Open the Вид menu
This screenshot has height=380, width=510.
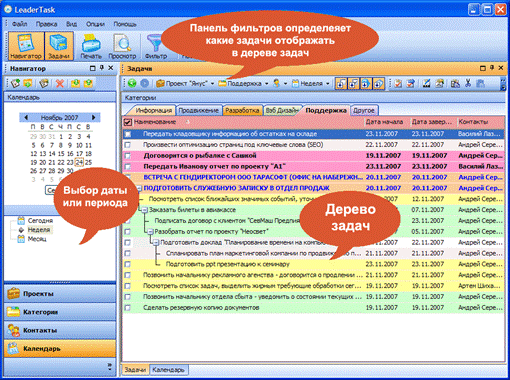pos(71,24)
